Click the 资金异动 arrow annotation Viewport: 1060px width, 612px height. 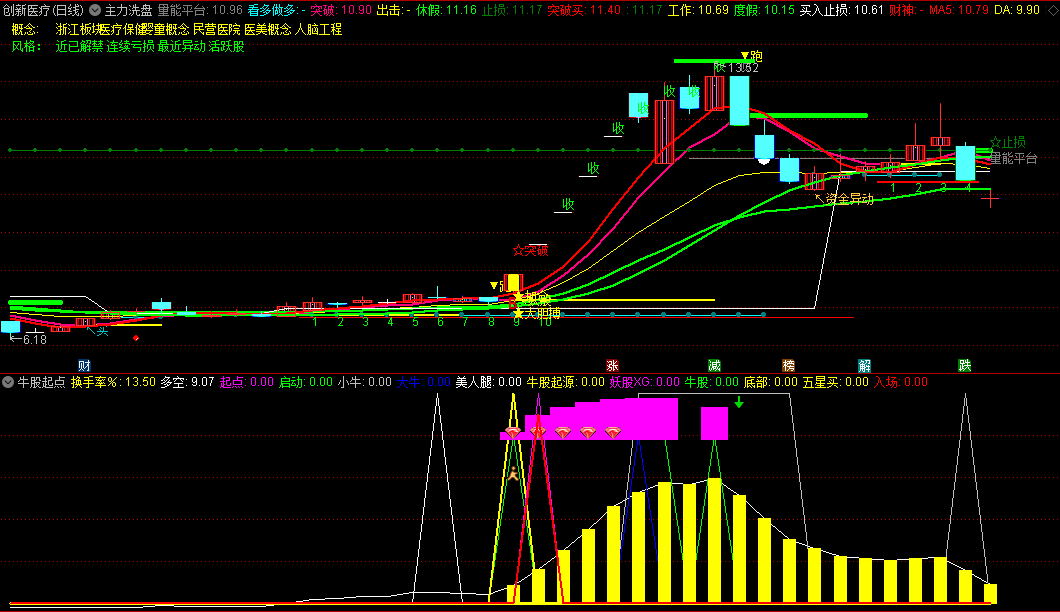(844, 199)
